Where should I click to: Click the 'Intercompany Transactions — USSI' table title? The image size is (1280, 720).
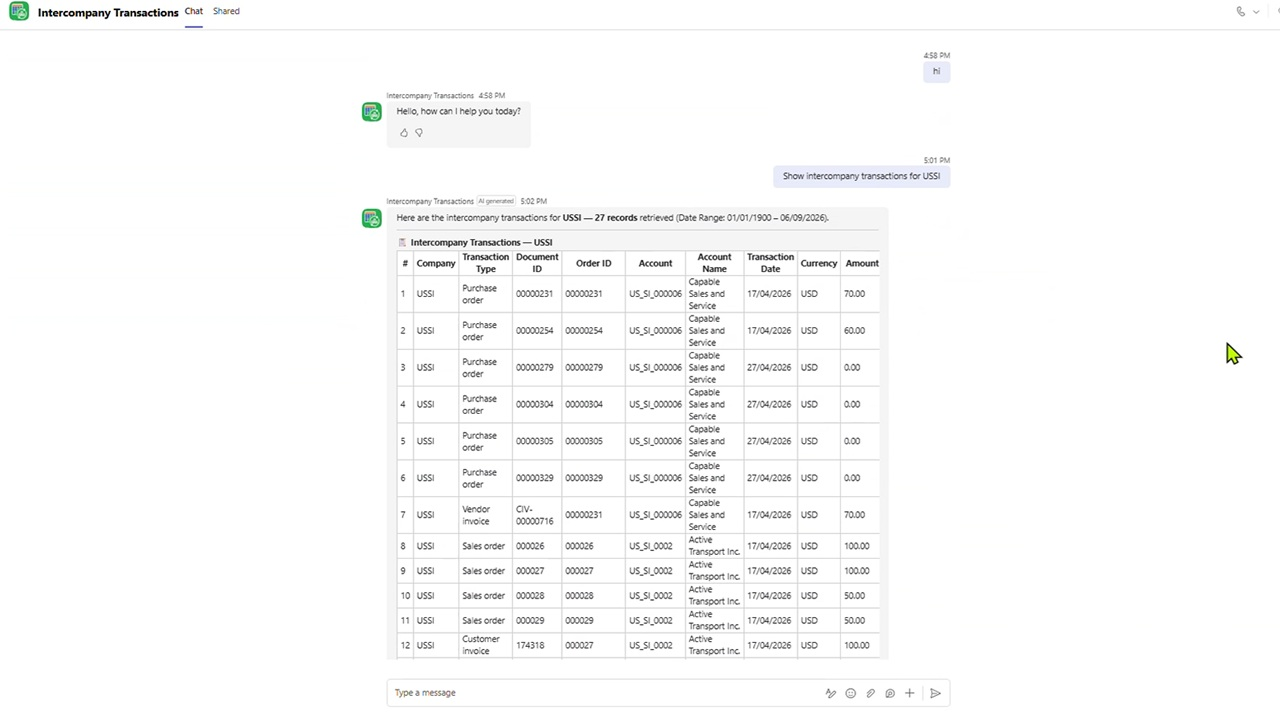point(481,242)
